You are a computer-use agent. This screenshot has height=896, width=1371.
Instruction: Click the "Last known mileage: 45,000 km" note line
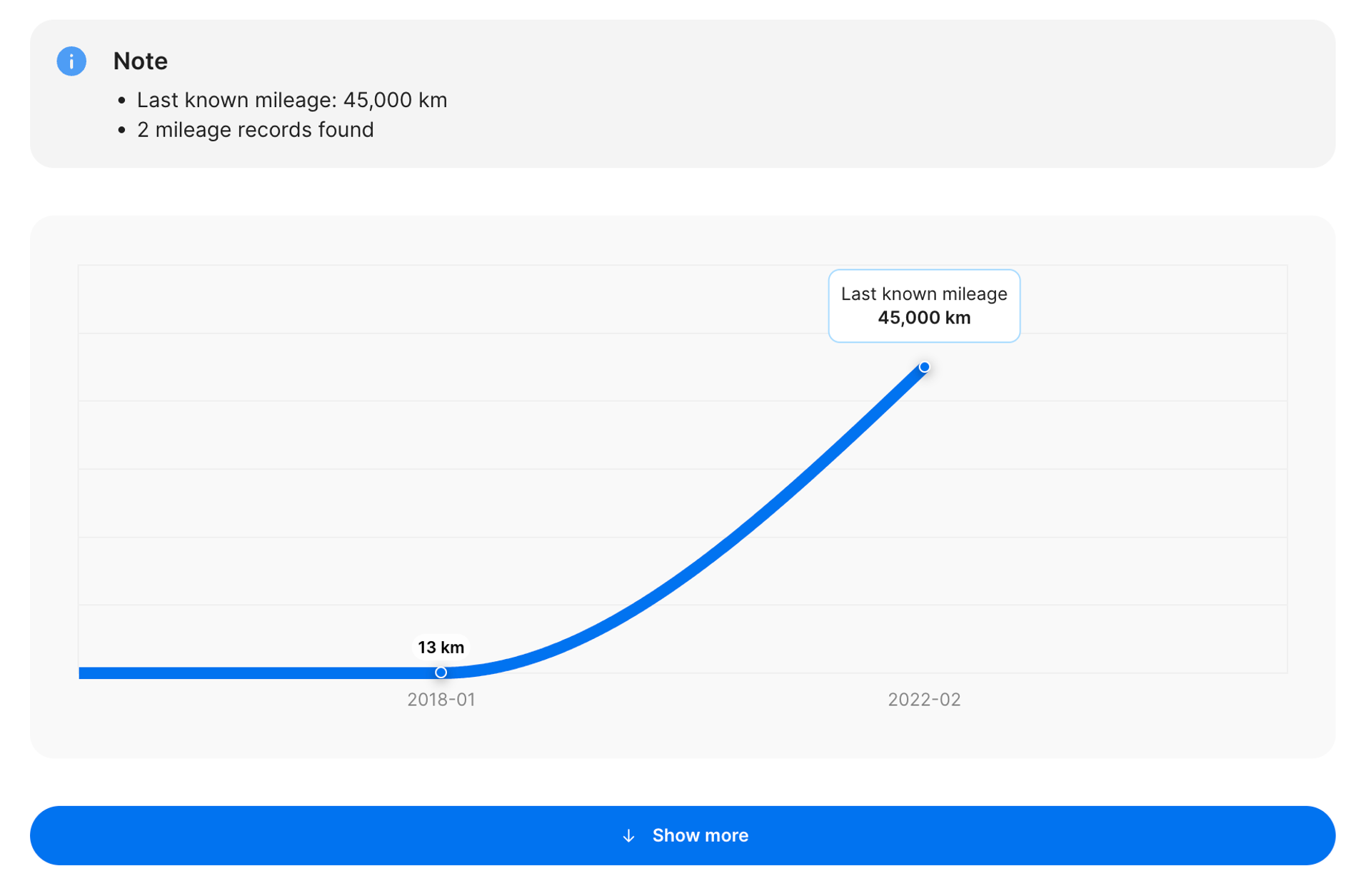(x=291, y=100)
